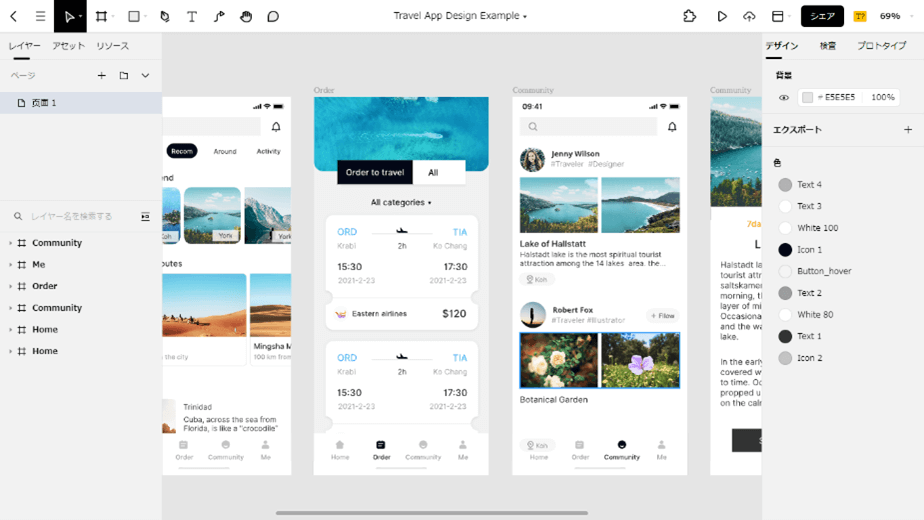Expand the first Community layer
Screen dimensions: 924x520
(11, 243)
